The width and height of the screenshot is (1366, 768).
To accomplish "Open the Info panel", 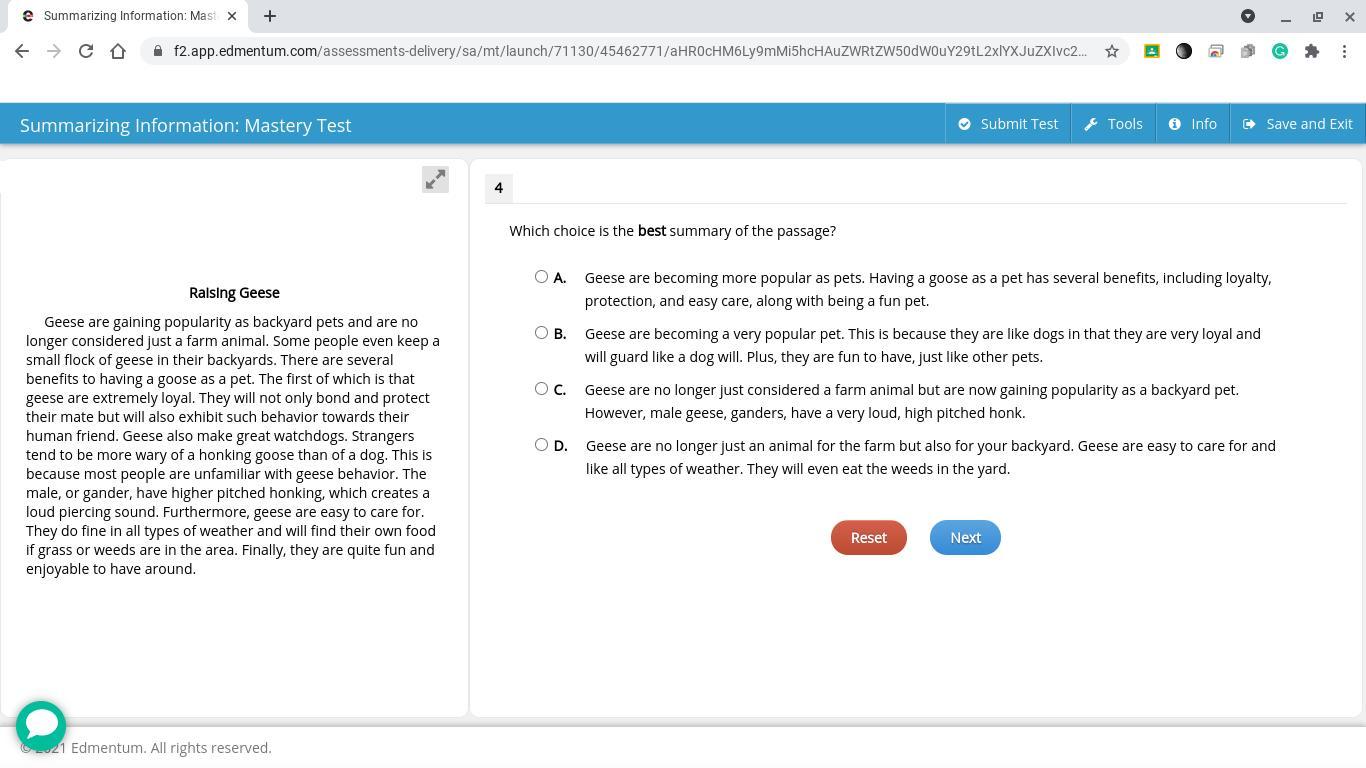I will 1193,124.
